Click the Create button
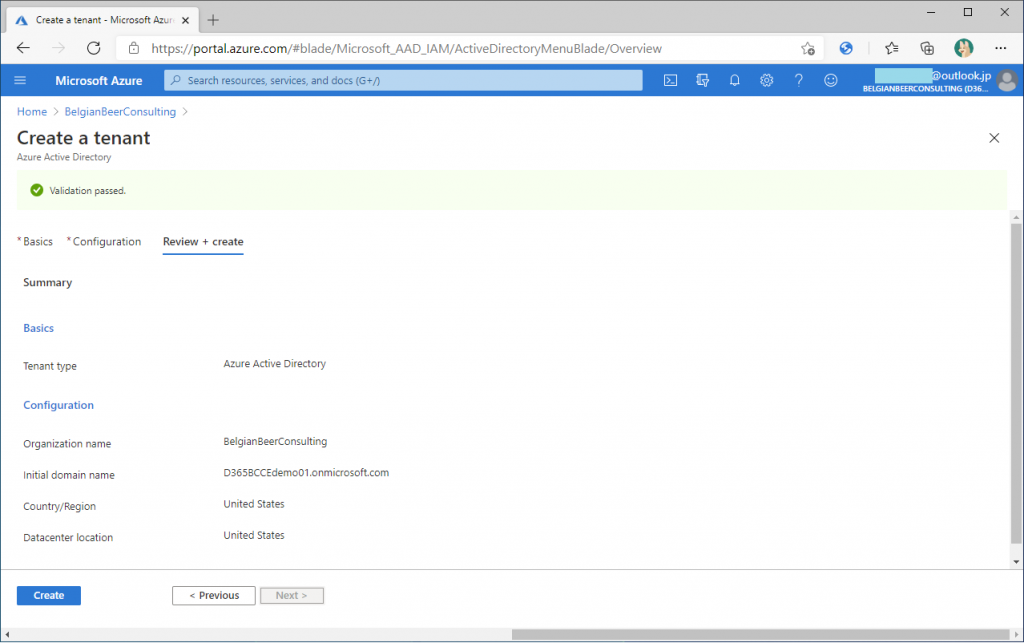This screenshot has height=643, width=1024. coord(49,595)
